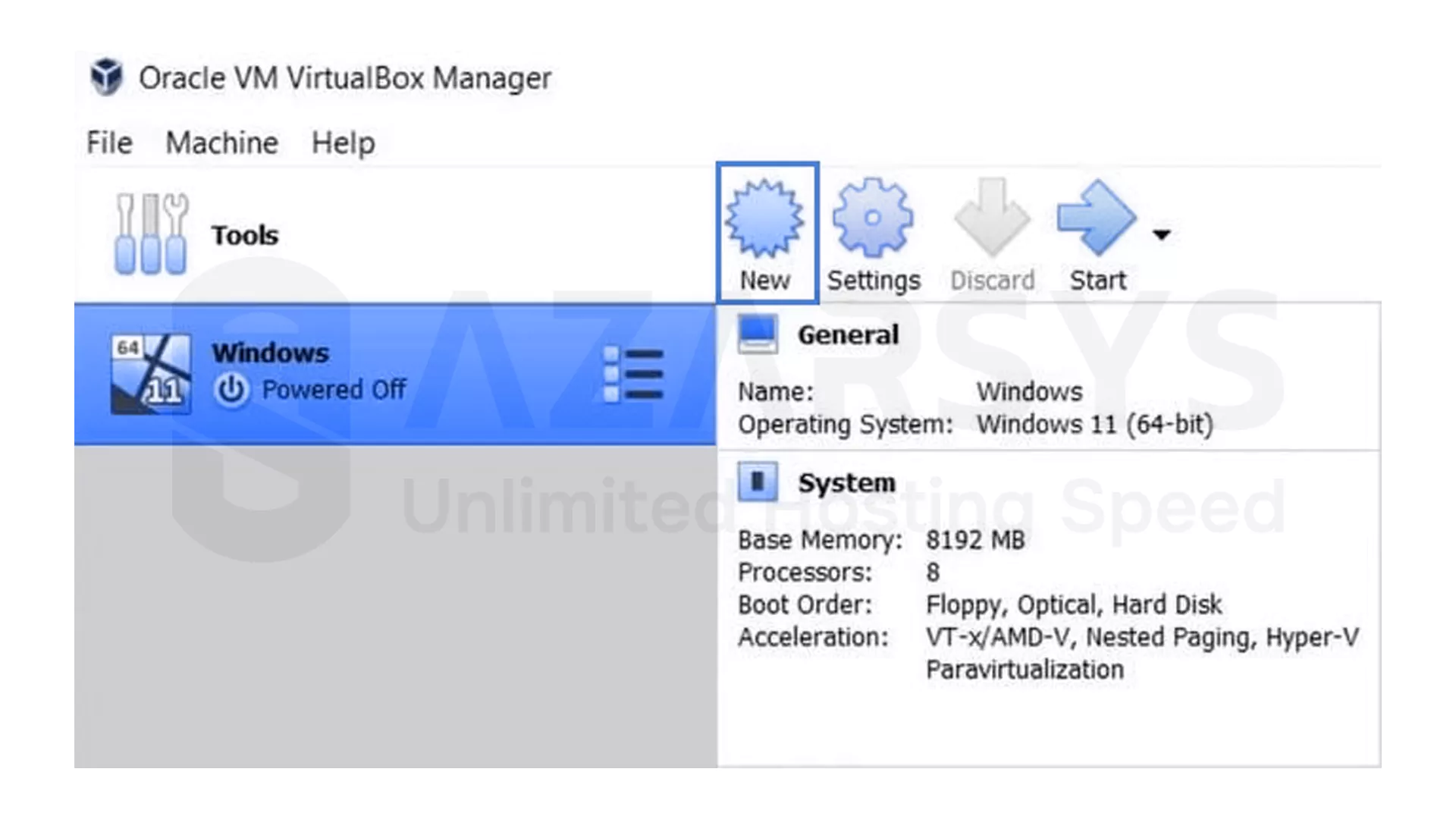Click the New machine starburst icon
The image size is (1456, 819).
(x=764, y=218)
